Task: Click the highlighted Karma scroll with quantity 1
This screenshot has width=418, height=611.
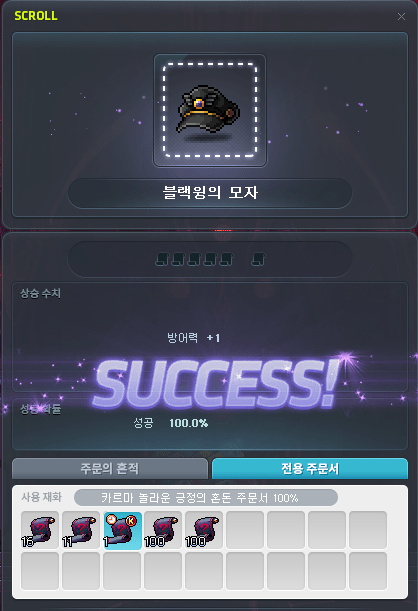Action: point(122,530)
